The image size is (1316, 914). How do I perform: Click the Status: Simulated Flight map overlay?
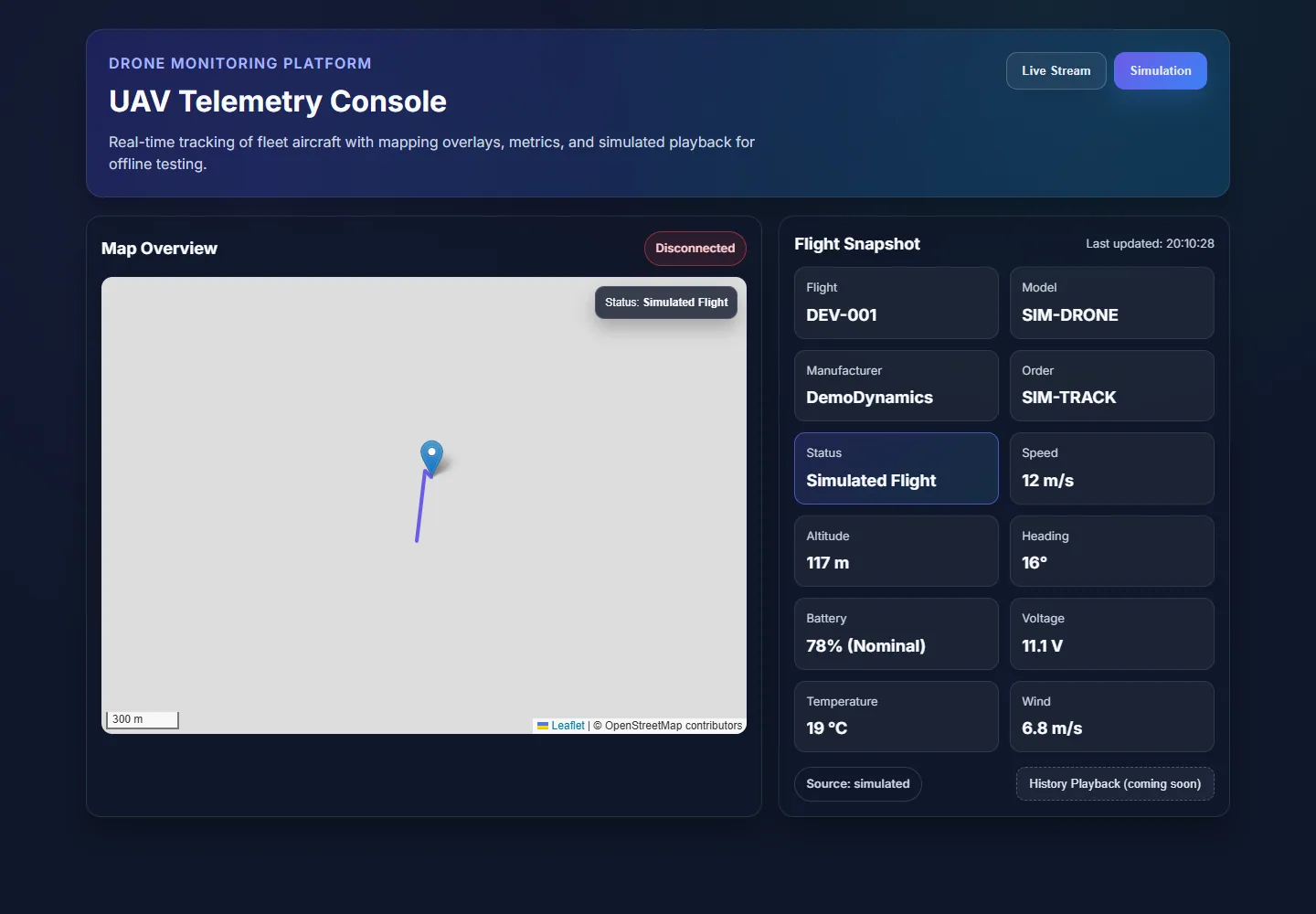click(666, 303)
